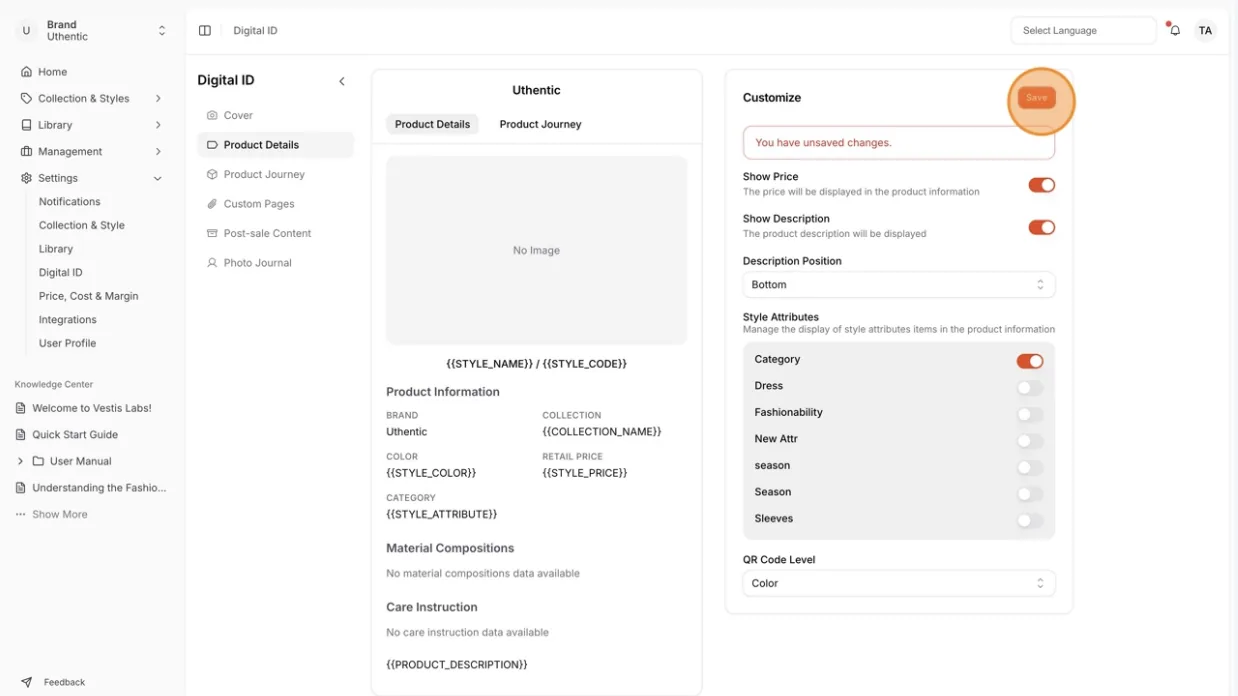Turn on the Sleeves attribute toggle
Viewport: 1238px width, 696px height.
(1030, 520)
